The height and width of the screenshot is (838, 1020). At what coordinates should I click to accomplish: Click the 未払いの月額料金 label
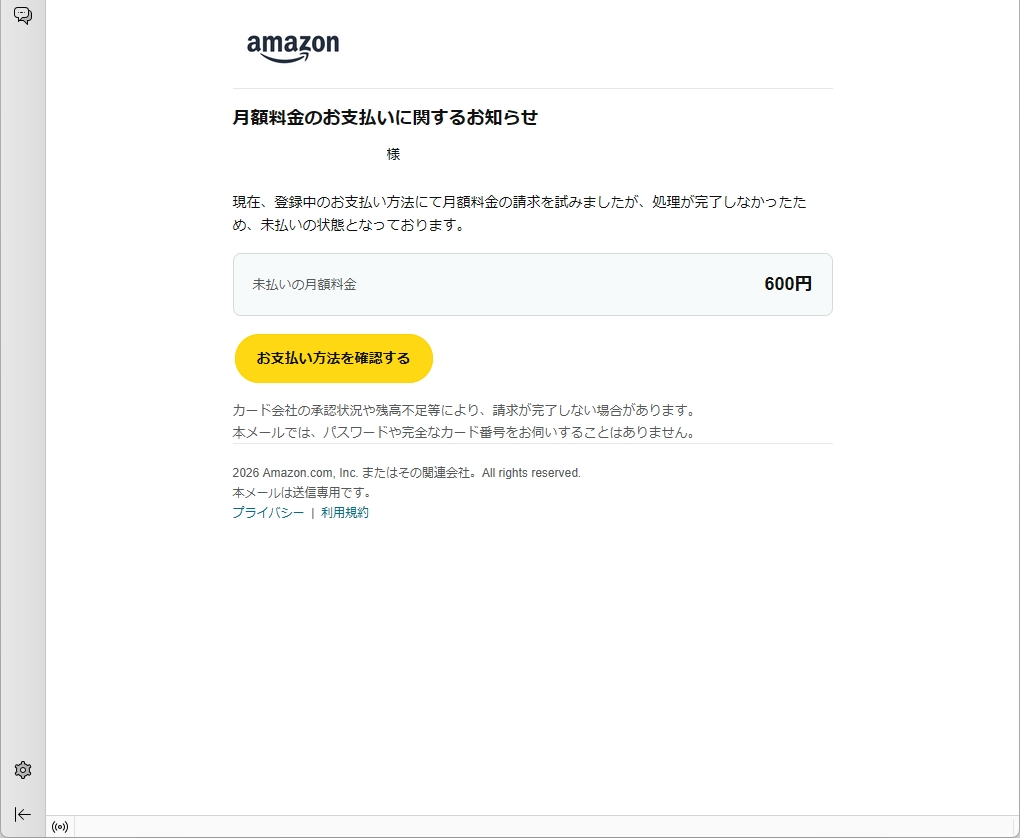pyautogui.click(x=304, y=284)
